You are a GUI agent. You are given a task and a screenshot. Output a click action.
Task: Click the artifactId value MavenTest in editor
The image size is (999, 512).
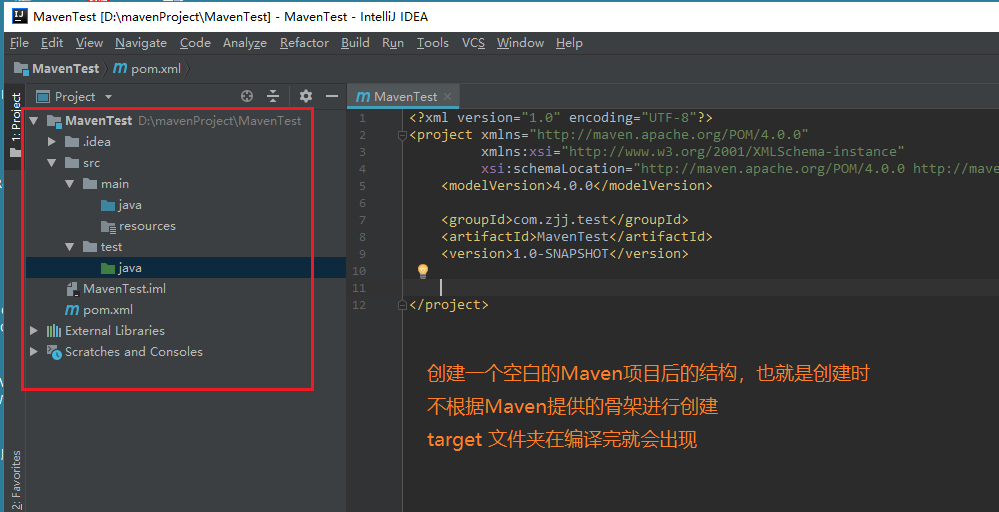click(572, 236)
